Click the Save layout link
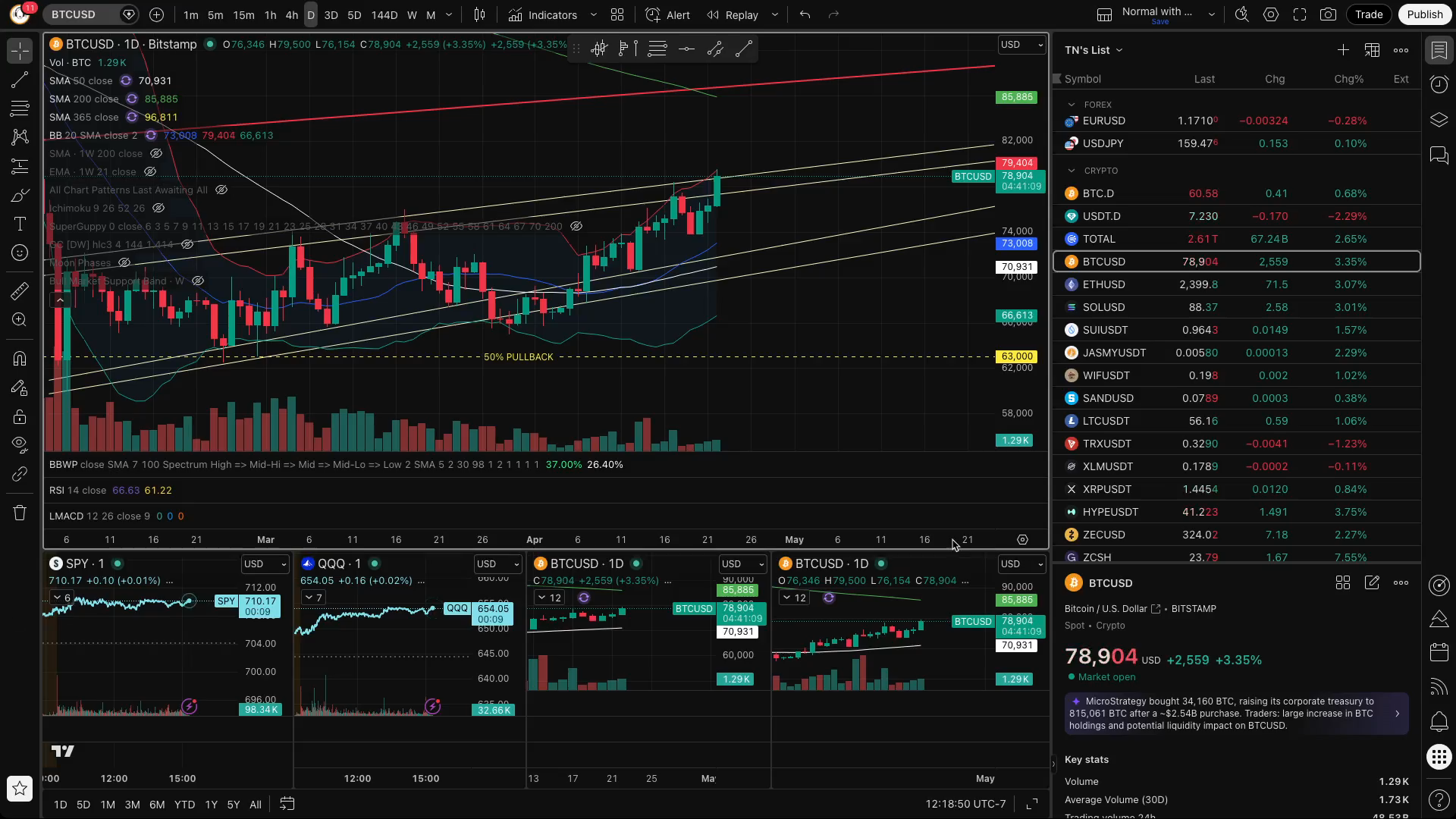The width and height of the screenshot is (1456, 819). point(1160,22)
